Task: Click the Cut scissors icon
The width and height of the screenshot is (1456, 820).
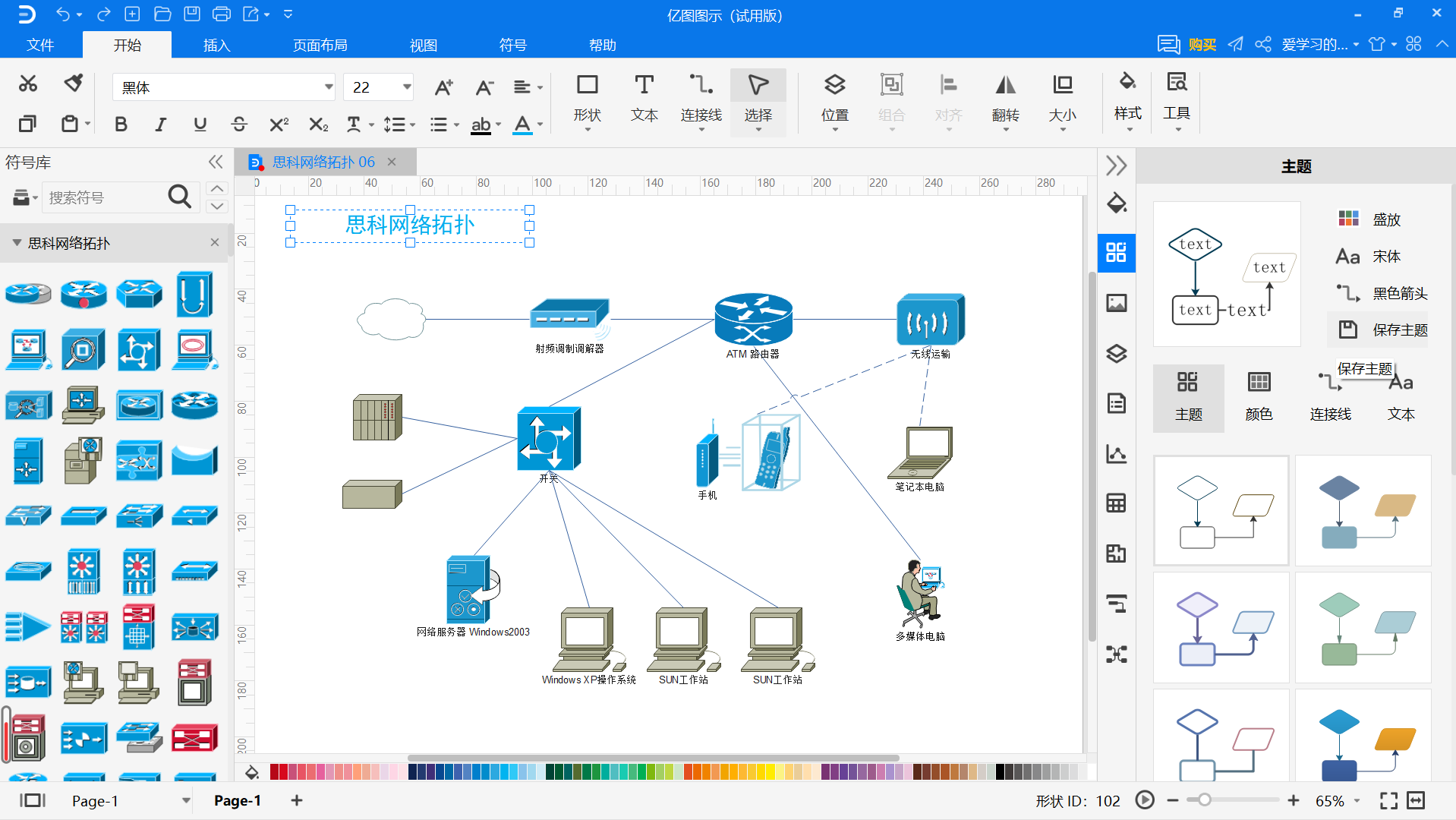Action: coord(28,84)
